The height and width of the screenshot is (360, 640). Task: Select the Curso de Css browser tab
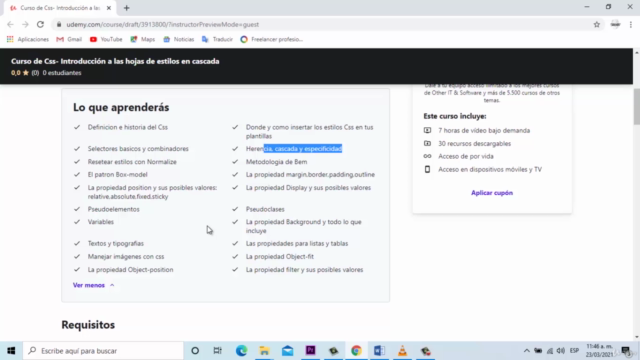60,8
